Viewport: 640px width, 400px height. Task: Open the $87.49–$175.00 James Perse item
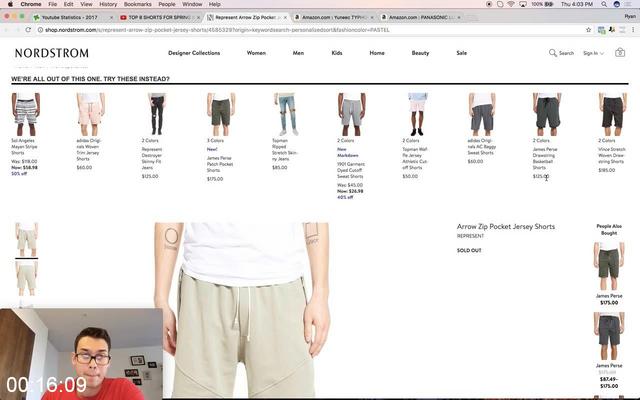point(609,350)
